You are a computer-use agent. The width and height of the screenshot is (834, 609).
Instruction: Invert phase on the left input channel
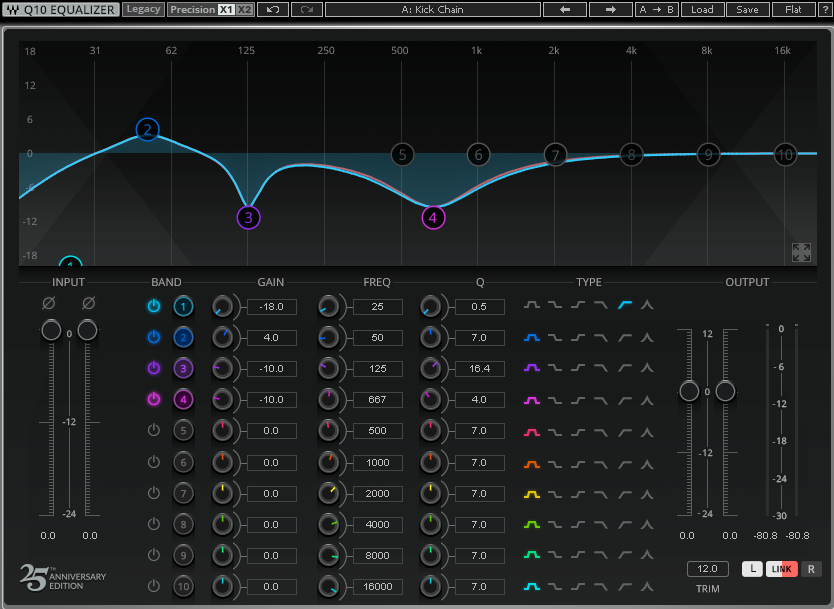coord(48,303)
